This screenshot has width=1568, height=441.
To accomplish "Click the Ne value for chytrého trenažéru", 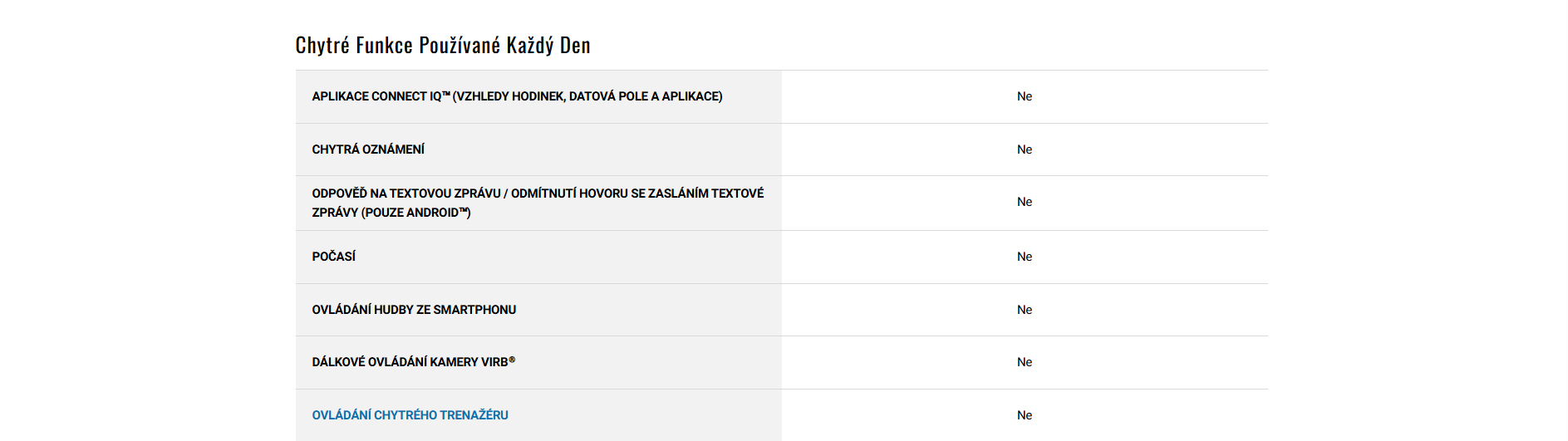I will tap(1025, 415).
